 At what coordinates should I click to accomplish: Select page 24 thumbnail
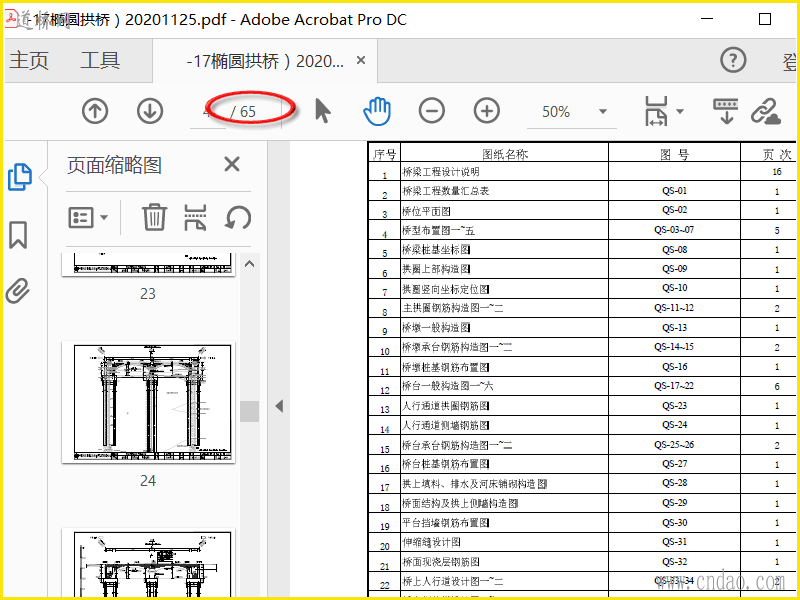(148, 403)
